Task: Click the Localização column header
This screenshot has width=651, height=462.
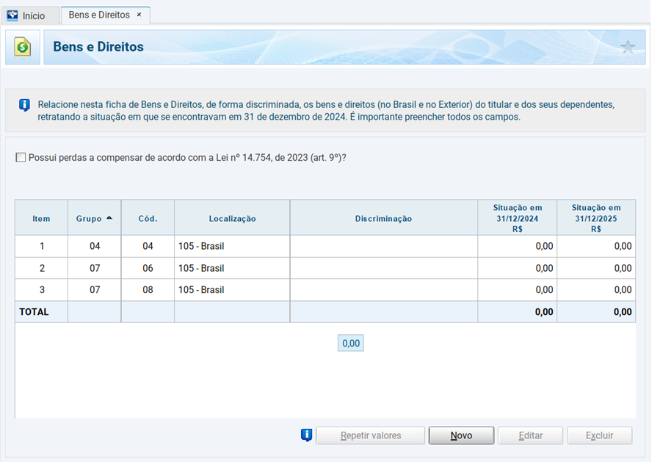Action: point(232,218)
